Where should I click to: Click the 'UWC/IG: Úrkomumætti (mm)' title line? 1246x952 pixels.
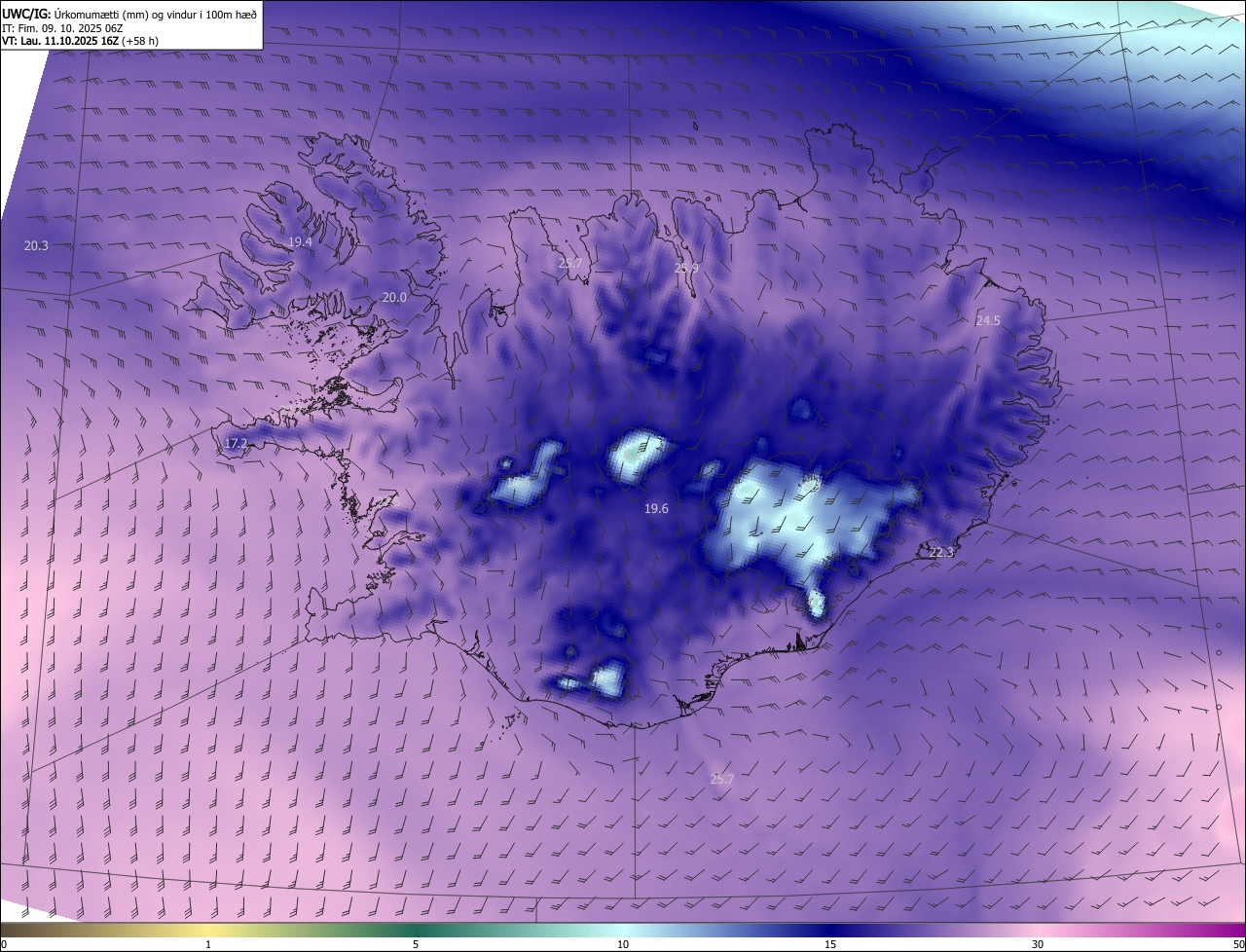[x=129, y=14]
